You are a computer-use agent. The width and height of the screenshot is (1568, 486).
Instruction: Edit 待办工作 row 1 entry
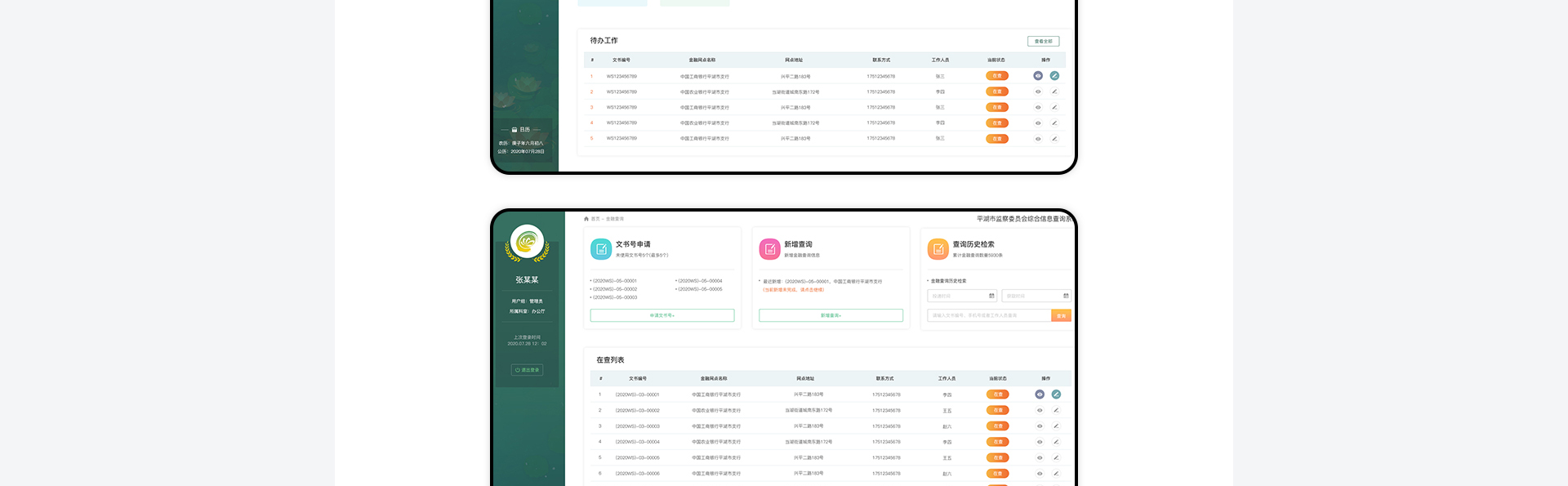(1054, 76)
